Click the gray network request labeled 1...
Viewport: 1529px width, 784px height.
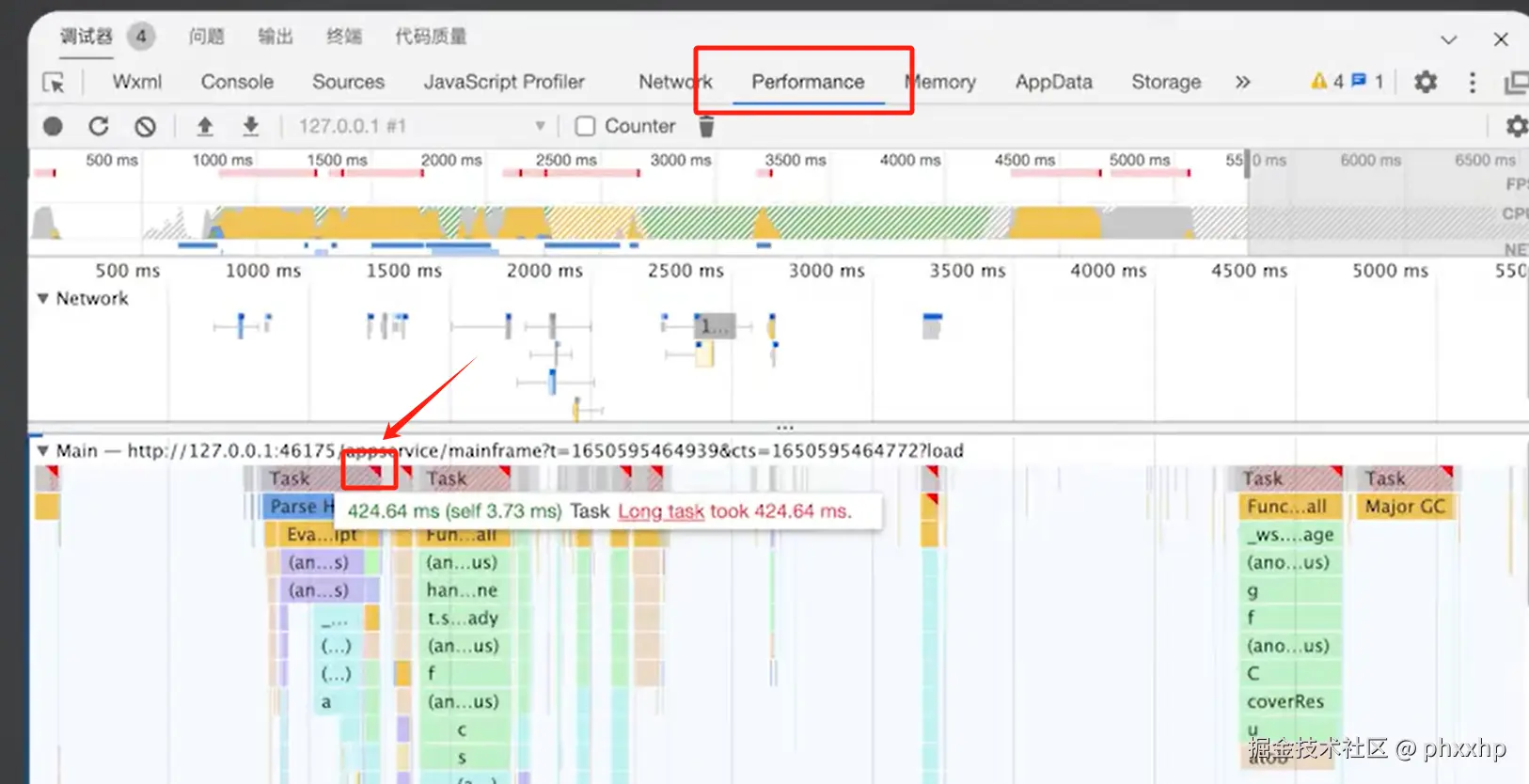point(715,326)
